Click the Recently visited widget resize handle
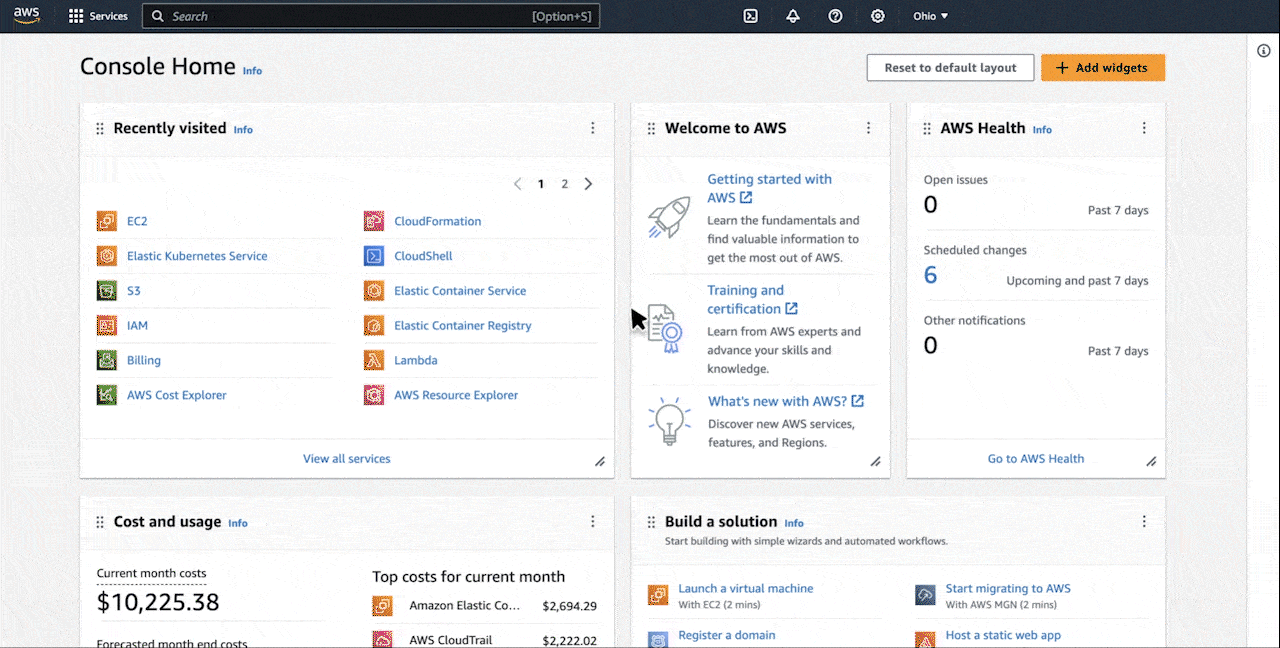 [600, 462]
